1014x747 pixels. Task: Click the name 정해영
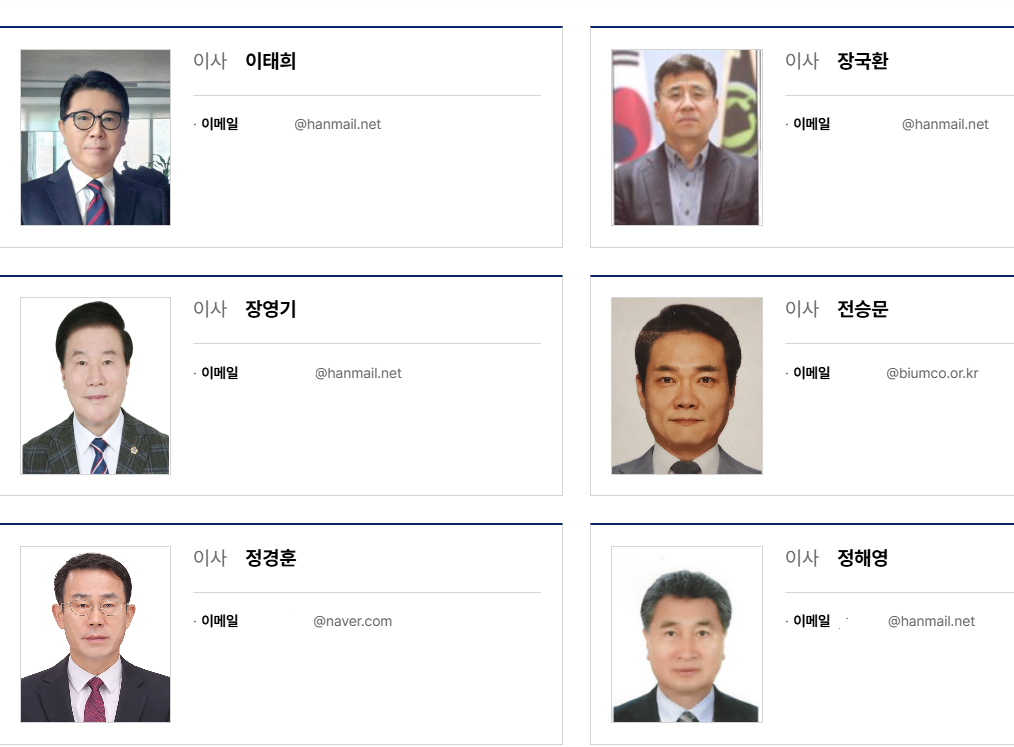coord(863,558)
